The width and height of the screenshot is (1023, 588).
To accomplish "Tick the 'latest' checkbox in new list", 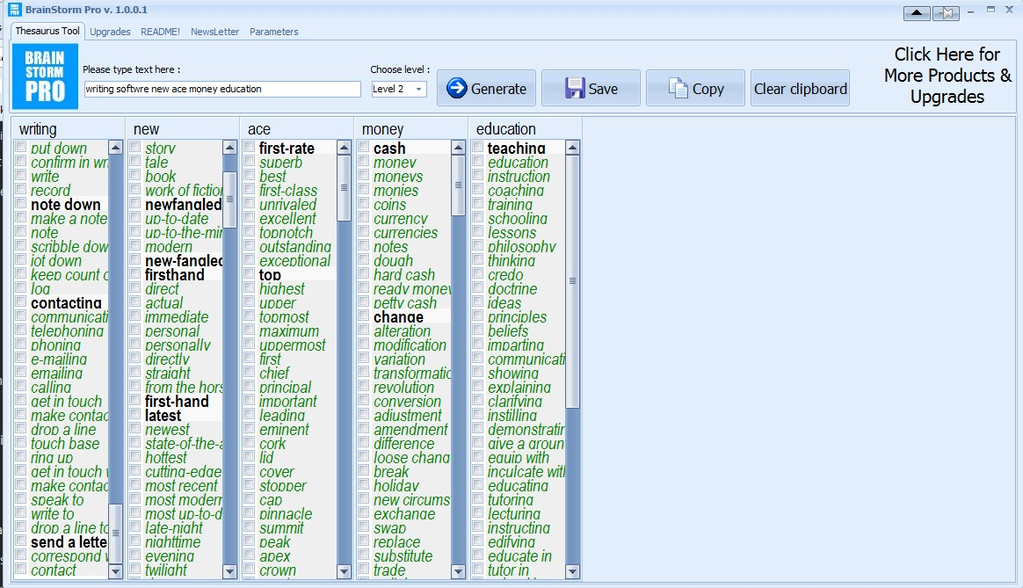I will click(x=136, y=414).
